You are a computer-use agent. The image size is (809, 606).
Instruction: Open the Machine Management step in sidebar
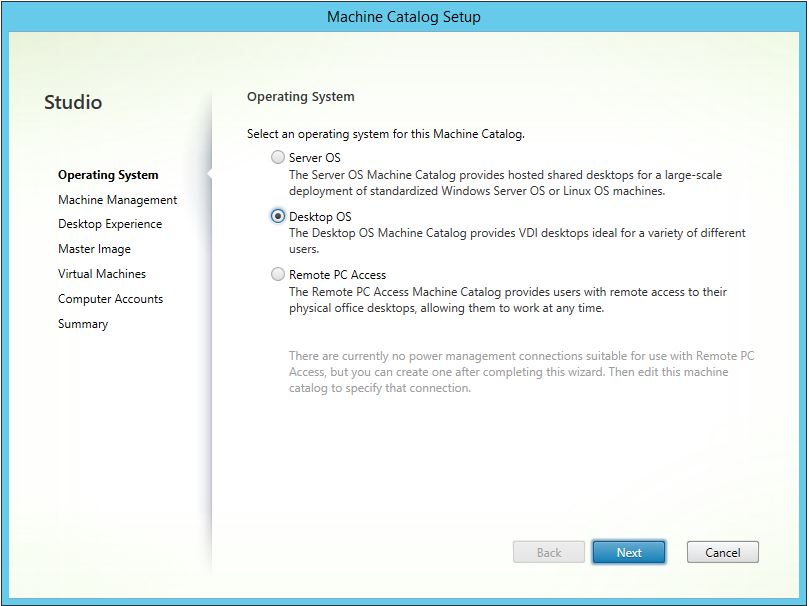tap(117, 200)
